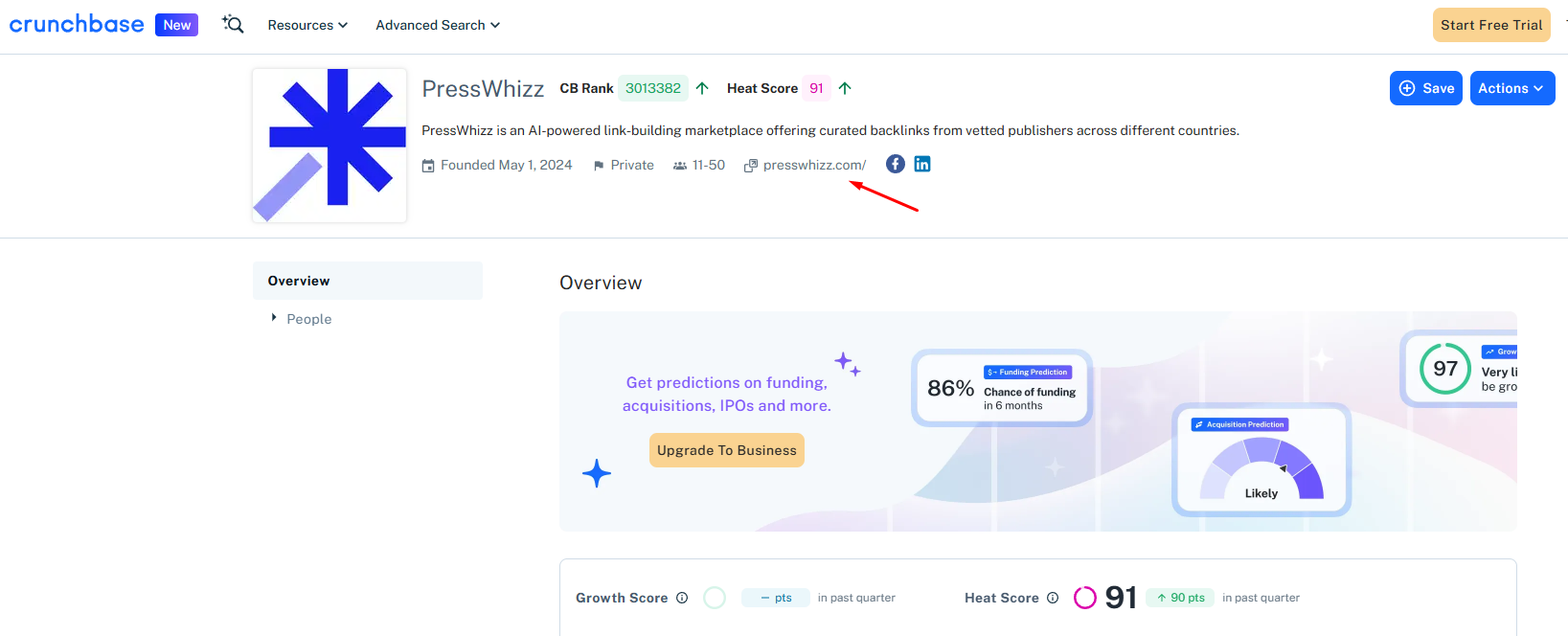1568x636 pixels.
Task: Click the Founded May 1, 2024 text
Action: (x=507, y=165)
